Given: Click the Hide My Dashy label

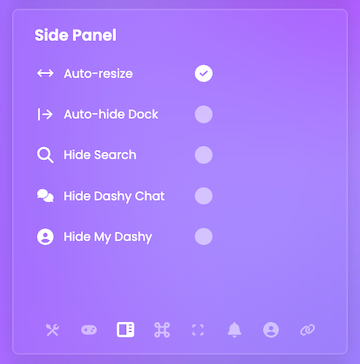Looking at the screenshot, I should 108,237.
